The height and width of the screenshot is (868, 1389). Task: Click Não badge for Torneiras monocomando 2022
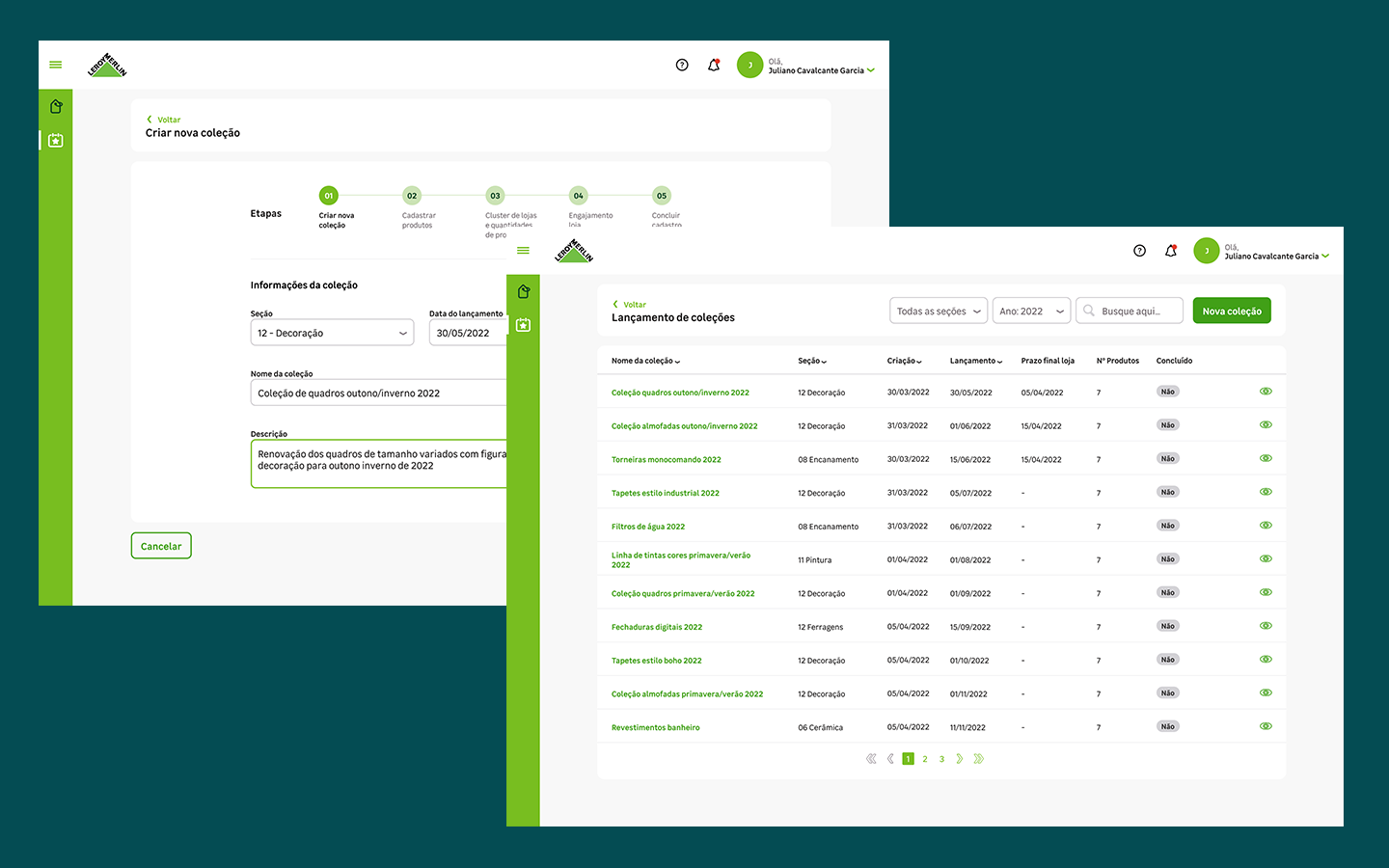(x=1168, y=458)
